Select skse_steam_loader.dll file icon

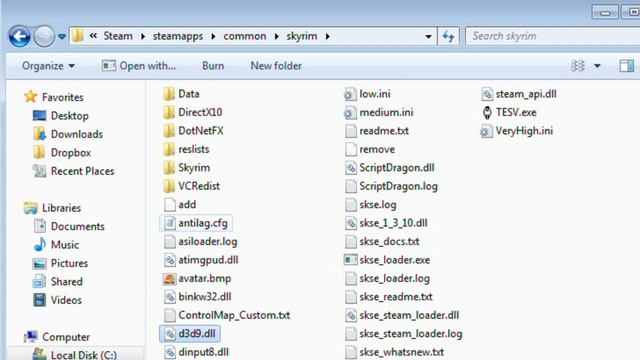pos(351,315)
